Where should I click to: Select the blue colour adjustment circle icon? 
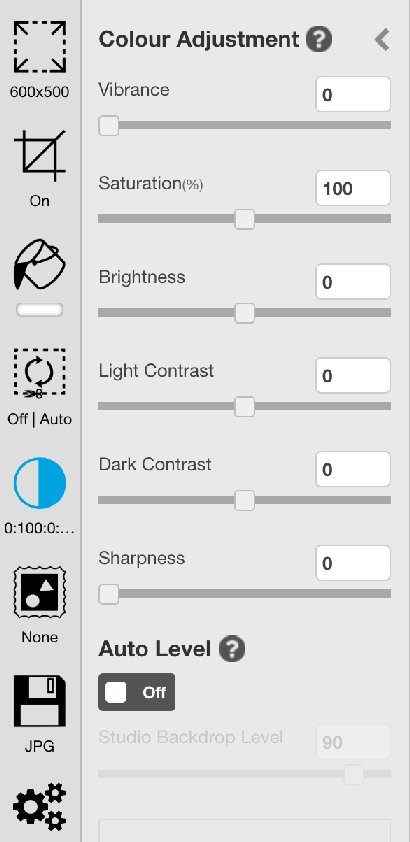tap(40, 483)
